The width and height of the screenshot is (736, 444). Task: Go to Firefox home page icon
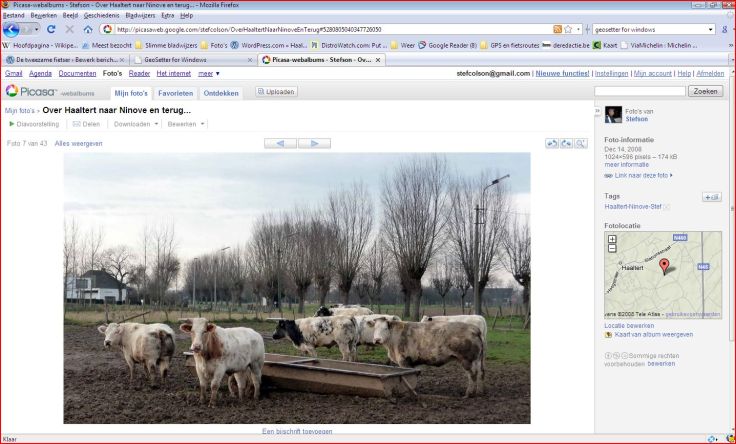point(88,30)
